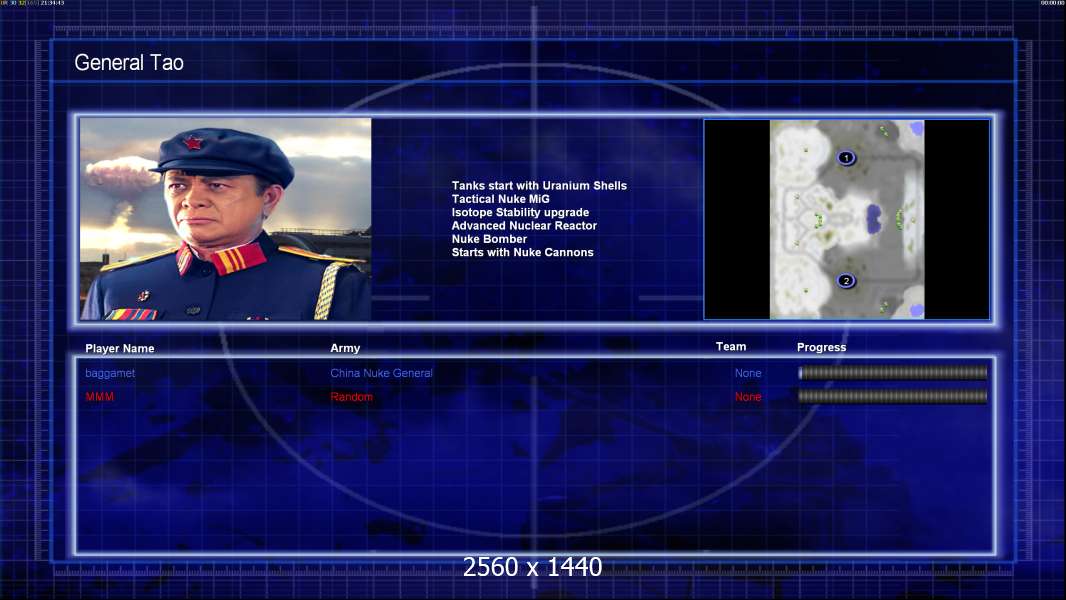Click start position 2 marker on minimap
The height and width of the screenshot is (600, 1066).
click(x=846, y=281)
